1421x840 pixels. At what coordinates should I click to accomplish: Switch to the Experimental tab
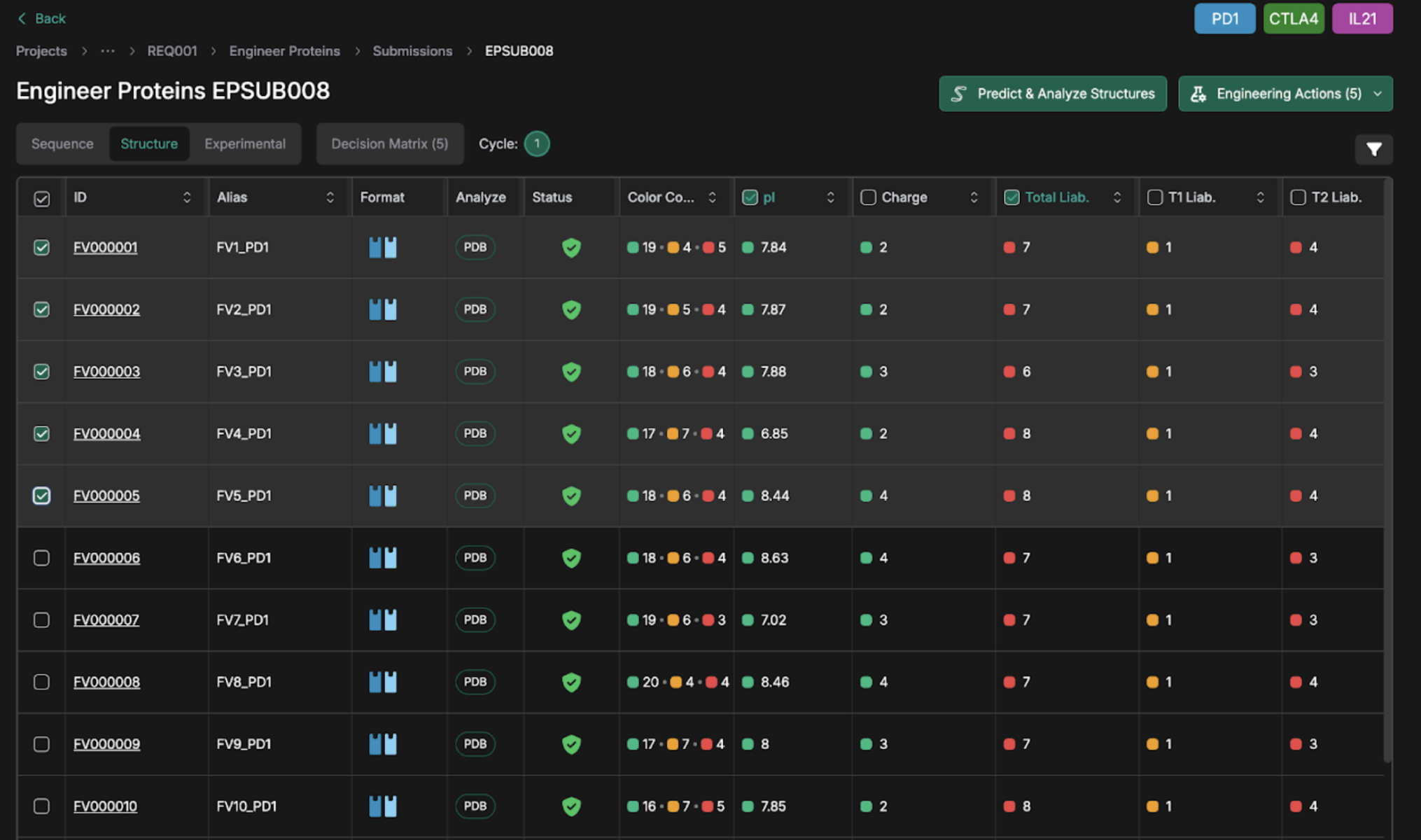tap(245, 143)
